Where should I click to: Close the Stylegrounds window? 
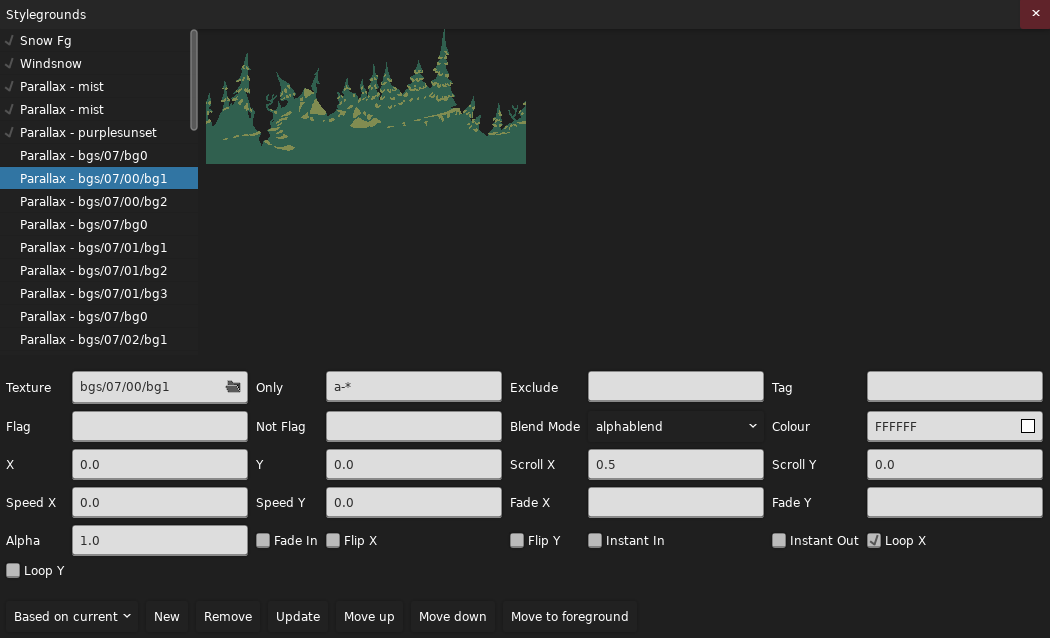click(1035, 14)
